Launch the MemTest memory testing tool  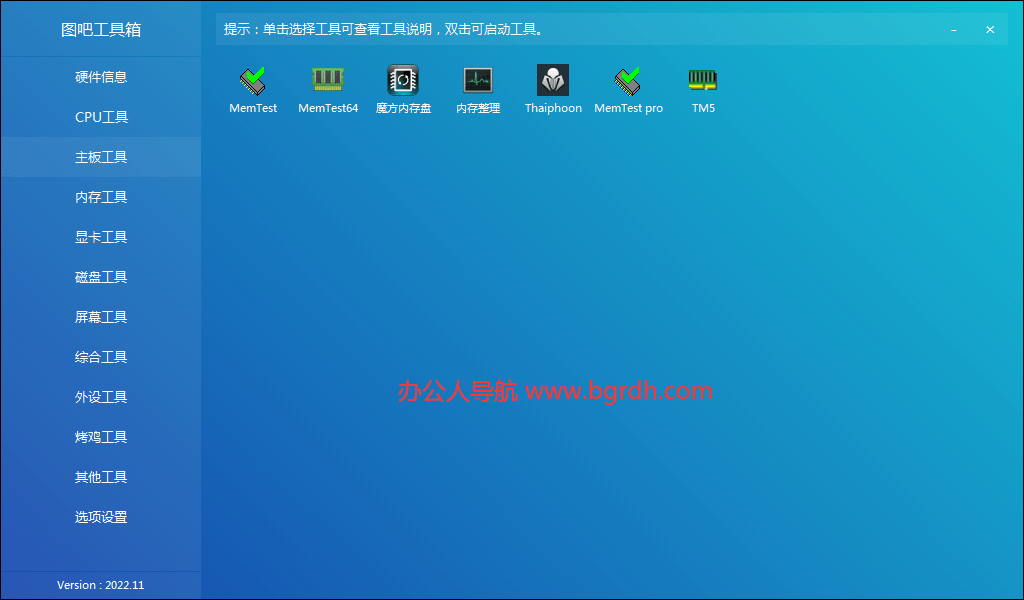[253, 88]
